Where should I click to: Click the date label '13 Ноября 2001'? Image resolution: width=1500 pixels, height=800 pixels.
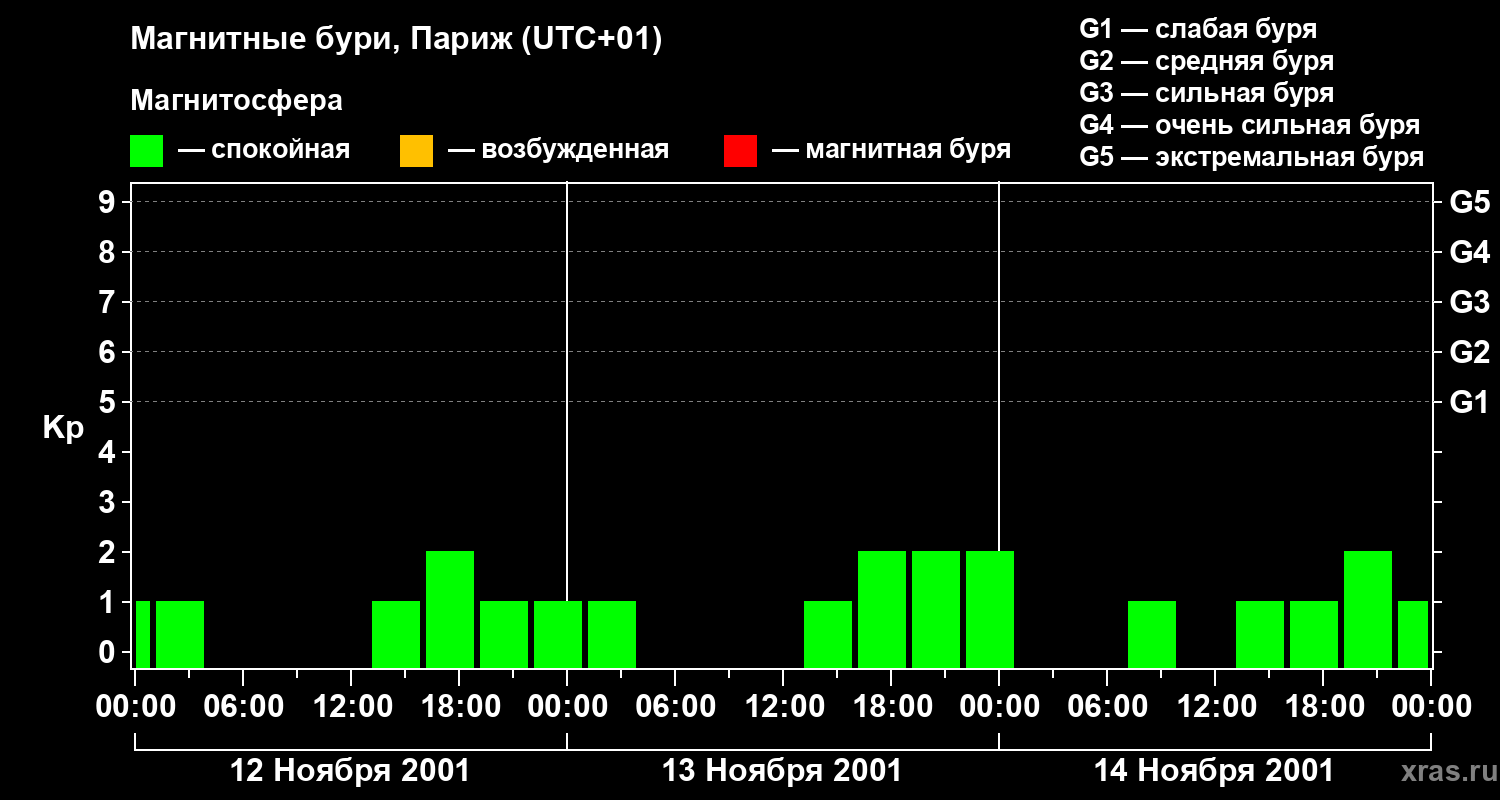point(782,771)
